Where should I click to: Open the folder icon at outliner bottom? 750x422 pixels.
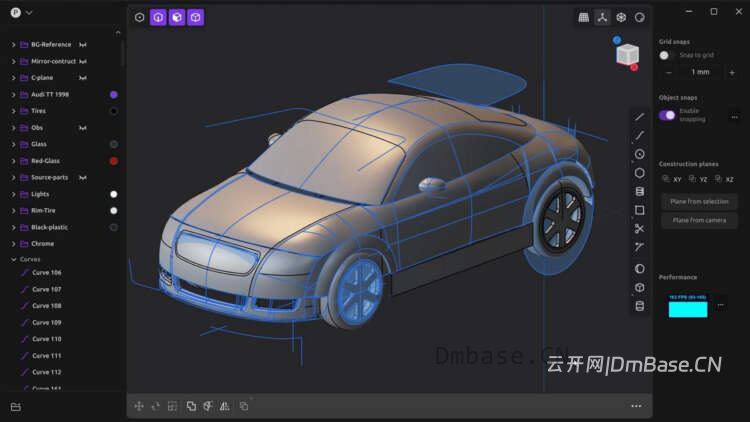pos(16,407)
